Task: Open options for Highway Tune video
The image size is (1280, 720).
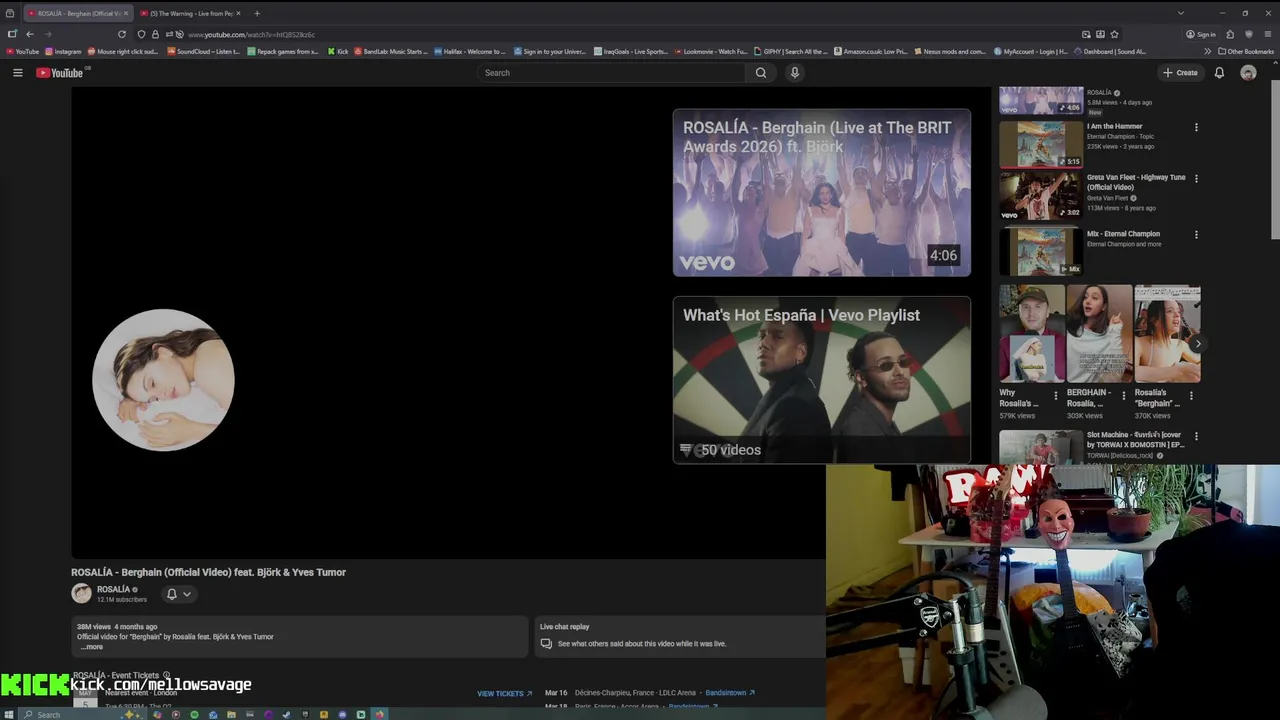Action: (1196, 178)
